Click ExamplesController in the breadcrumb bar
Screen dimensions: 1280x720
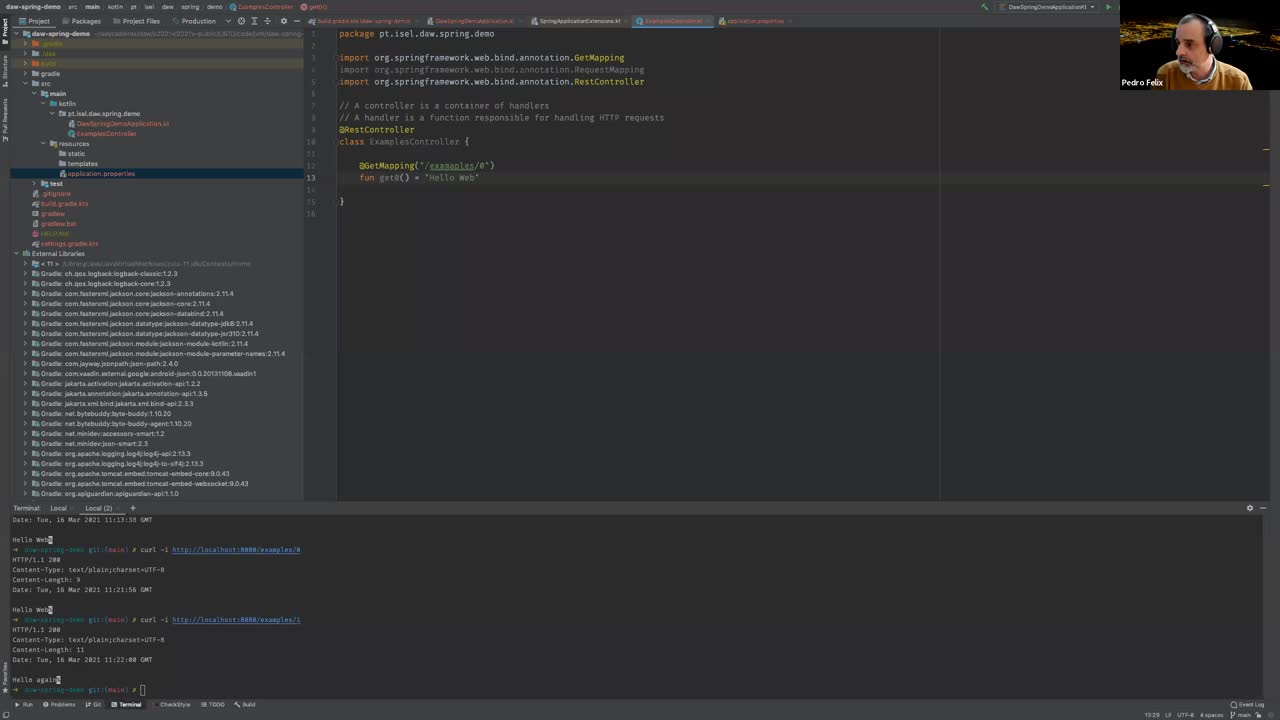point(261,7)
